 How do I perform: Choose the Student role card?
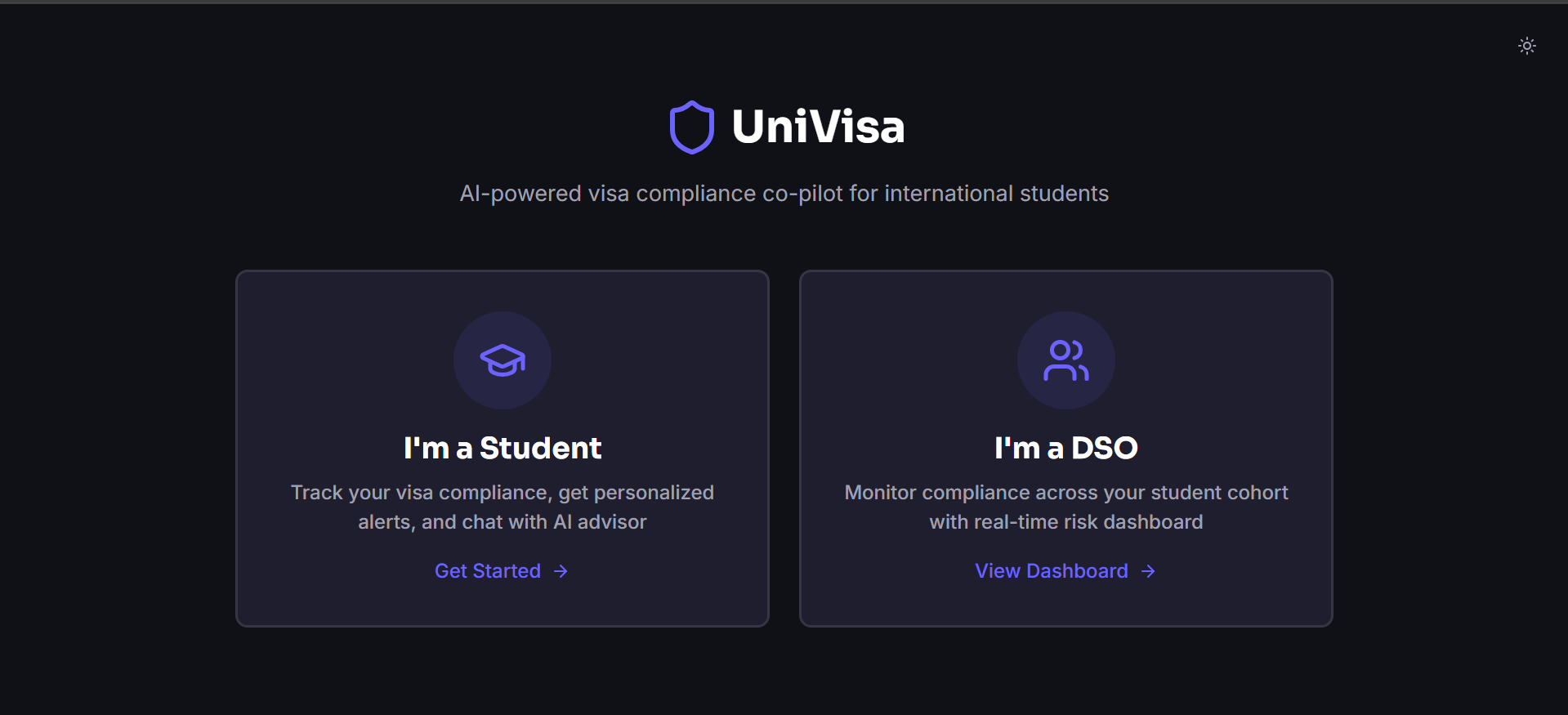[x=503, y=449]
